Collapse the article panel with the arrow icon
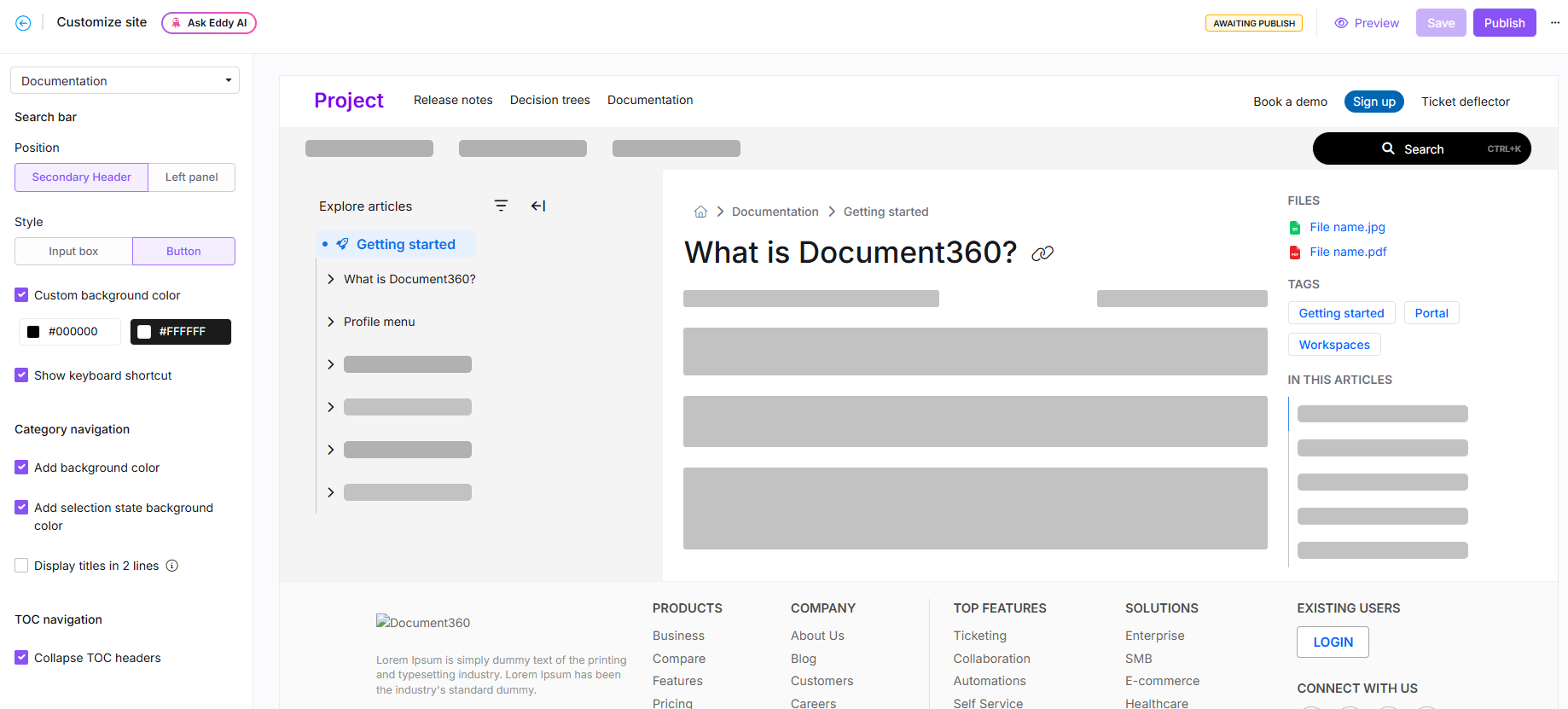 coord(538,206)
